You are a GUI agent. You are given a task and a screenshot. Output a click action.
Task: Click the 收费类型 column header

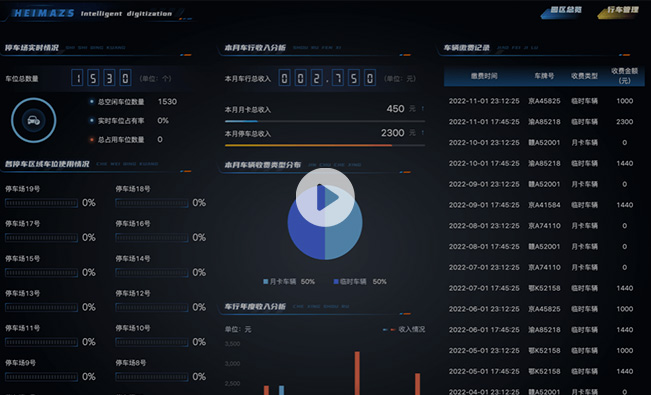click(x=584, y=76)
